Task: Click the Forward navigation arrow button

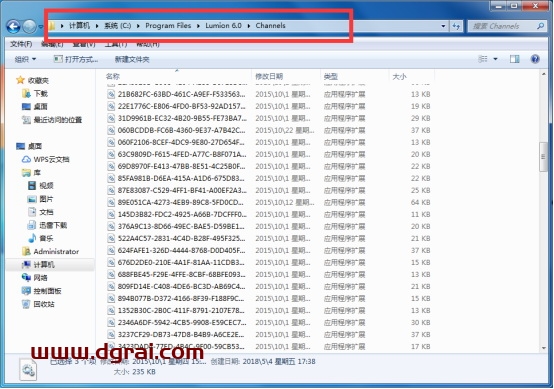Action: tap(29, 26)
